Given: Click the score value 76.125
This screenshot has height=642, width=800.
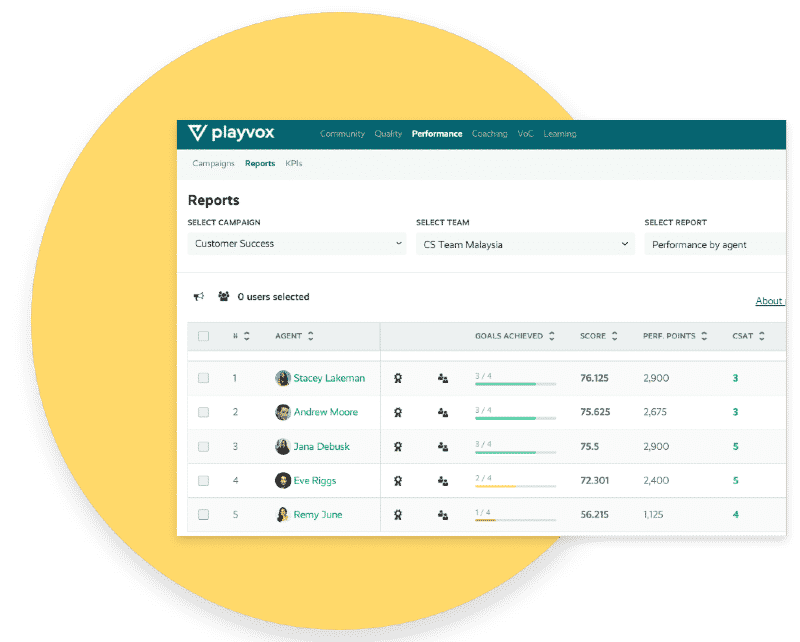Looking at the screenshot, I should tap(594, 378).
